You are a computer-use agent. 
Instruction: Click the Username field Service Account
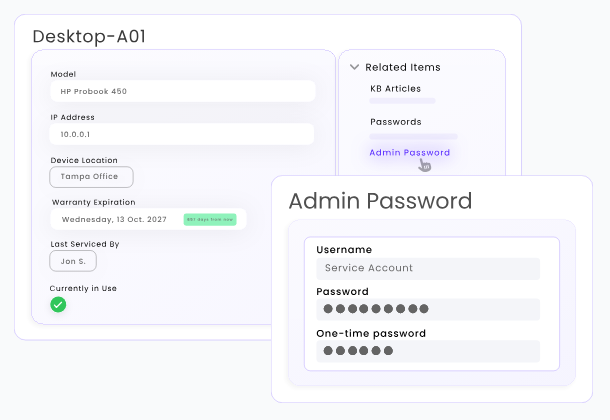[x=428, y=268]
